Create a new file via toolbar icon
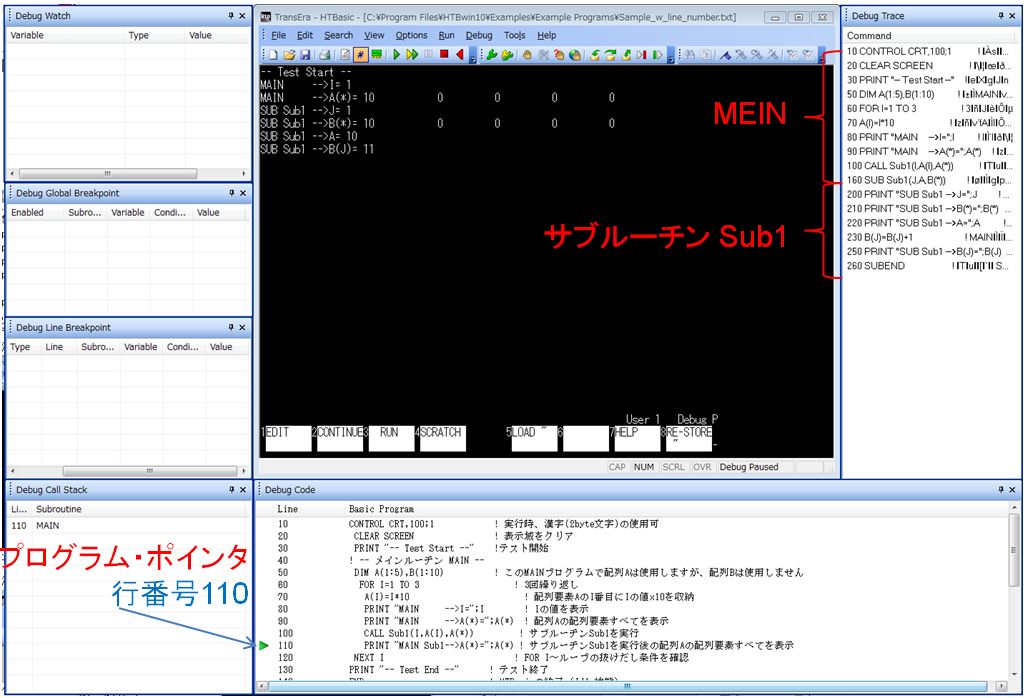Image resolution: width=1026 pixels, height=698 pixels. pos(273,55)
